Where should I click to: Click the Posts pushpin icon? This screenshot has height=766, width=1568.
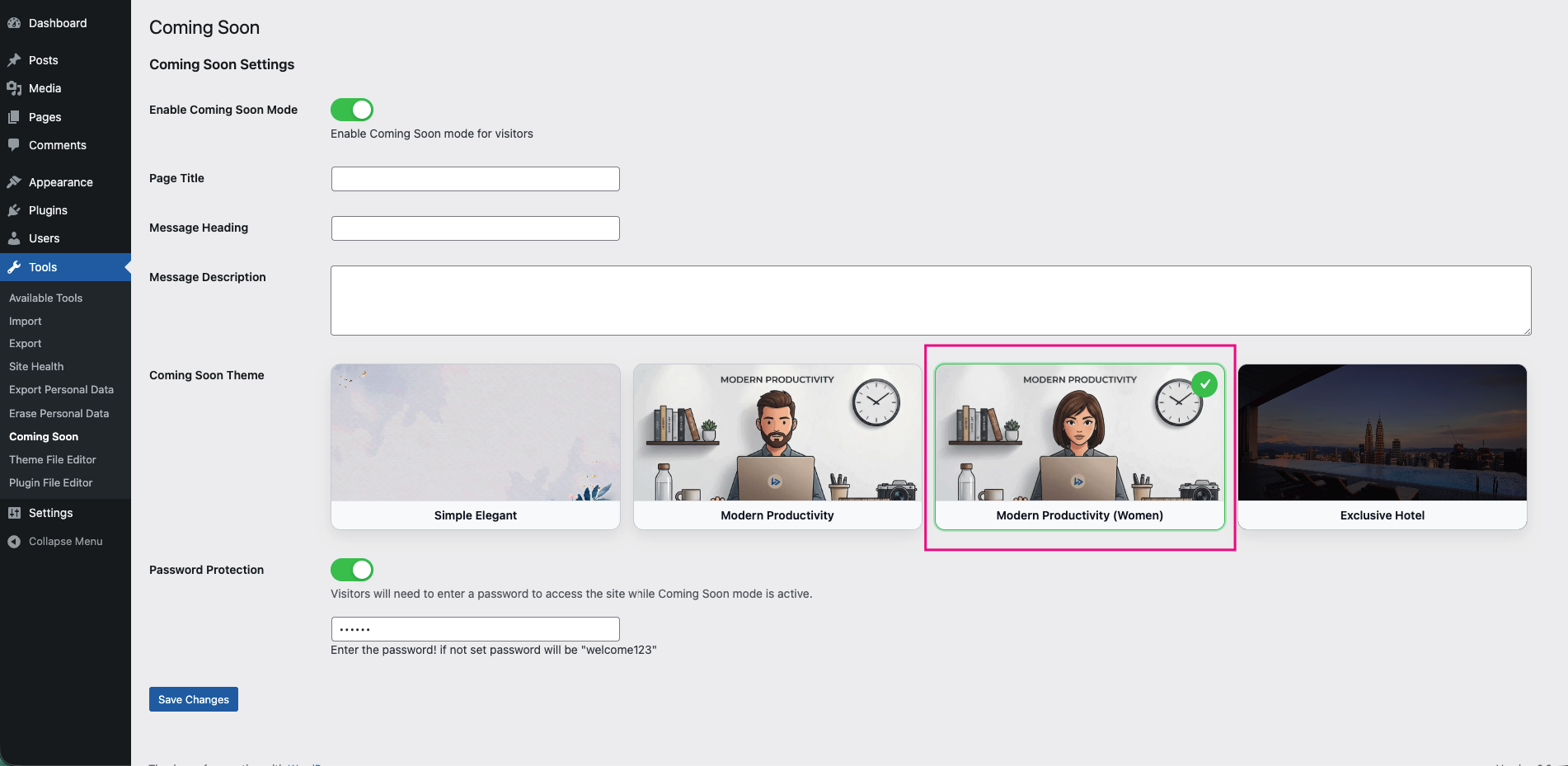[14, 60]
